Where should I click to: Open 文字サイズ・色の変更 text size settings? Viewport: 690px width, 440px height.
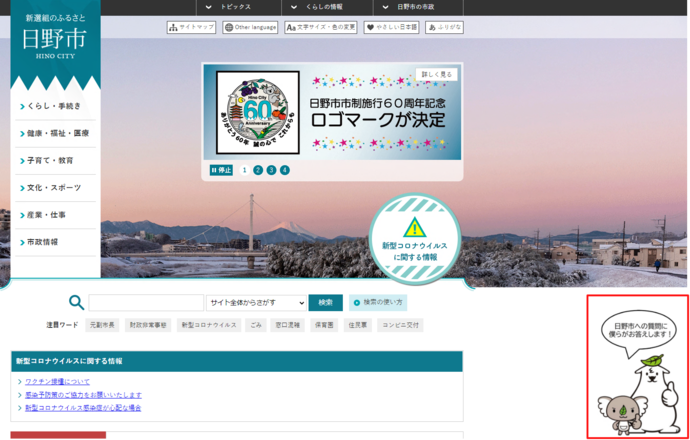coord(321,27)
